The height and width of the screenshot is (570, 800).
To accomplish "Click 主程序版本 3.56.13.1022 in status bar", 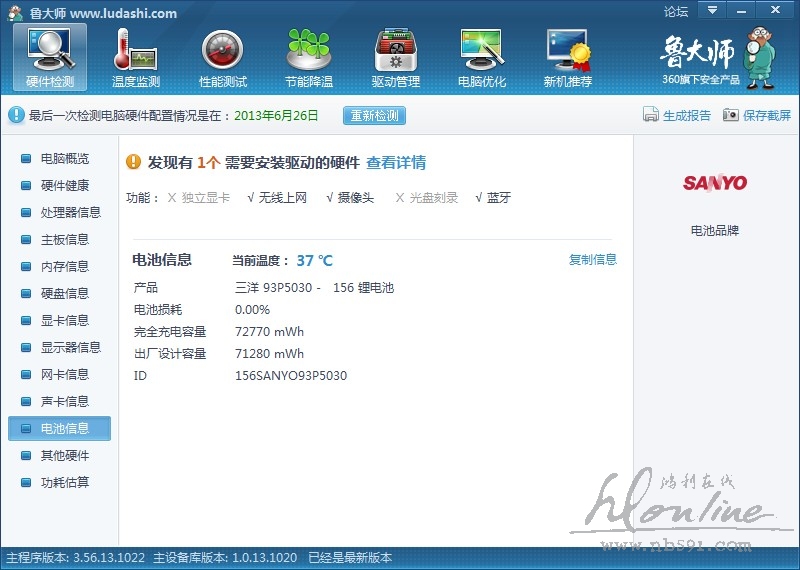I will tap(76, 558).
